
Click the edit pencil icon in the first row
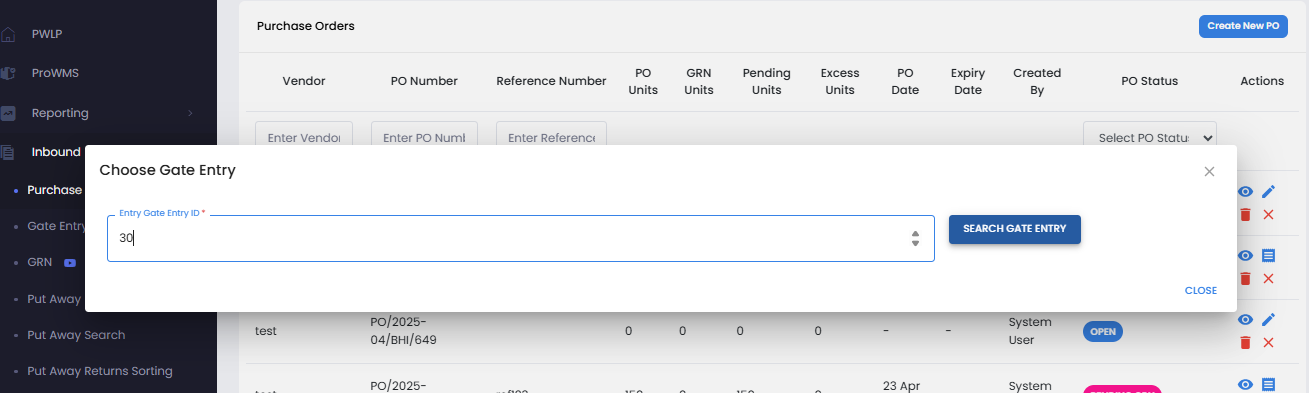[x=1268, y=191]
